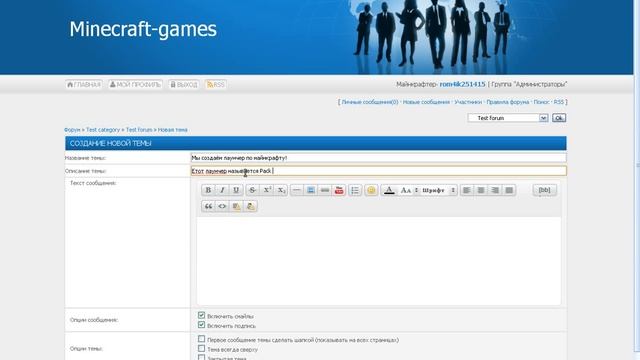Image resolution: width=640 pixels, height=360 pixels.
Task: Apply superscript formatting
Action: (267, 190)
